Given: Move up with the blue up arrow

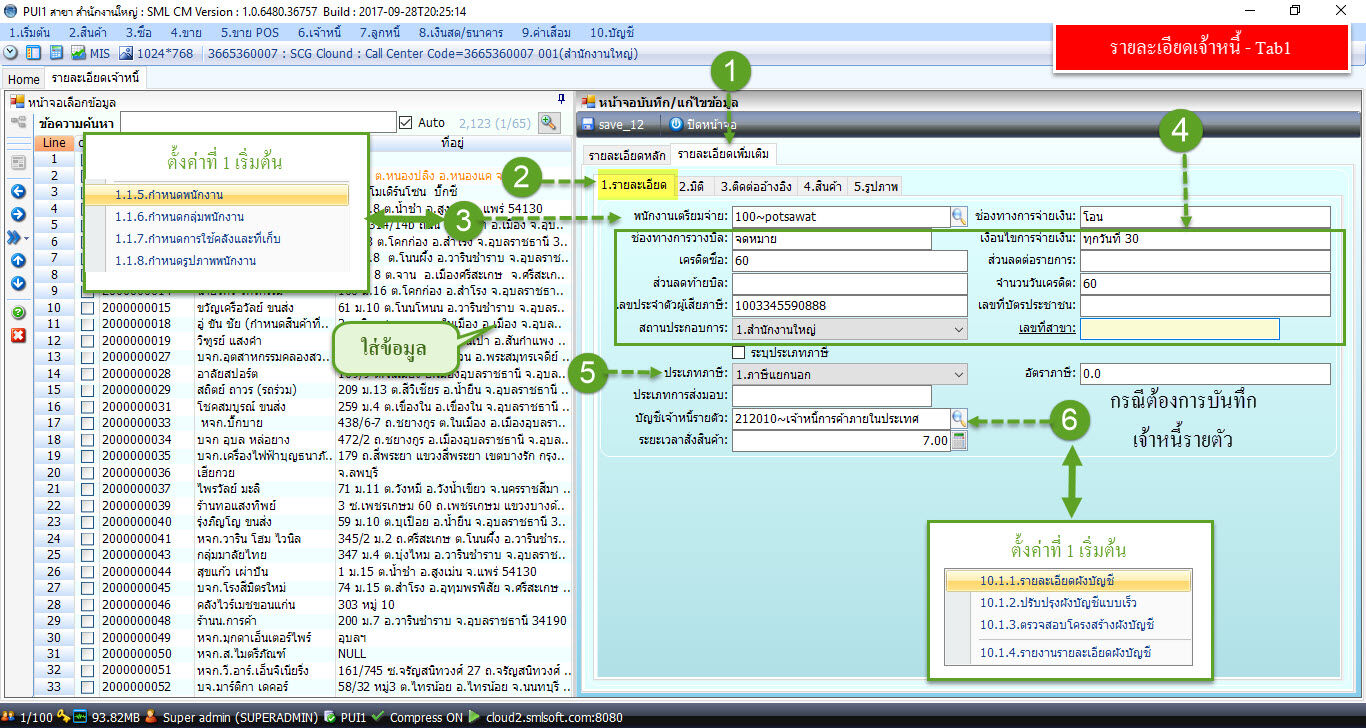Looking at the screenshot, I should (x=18, y=260).
